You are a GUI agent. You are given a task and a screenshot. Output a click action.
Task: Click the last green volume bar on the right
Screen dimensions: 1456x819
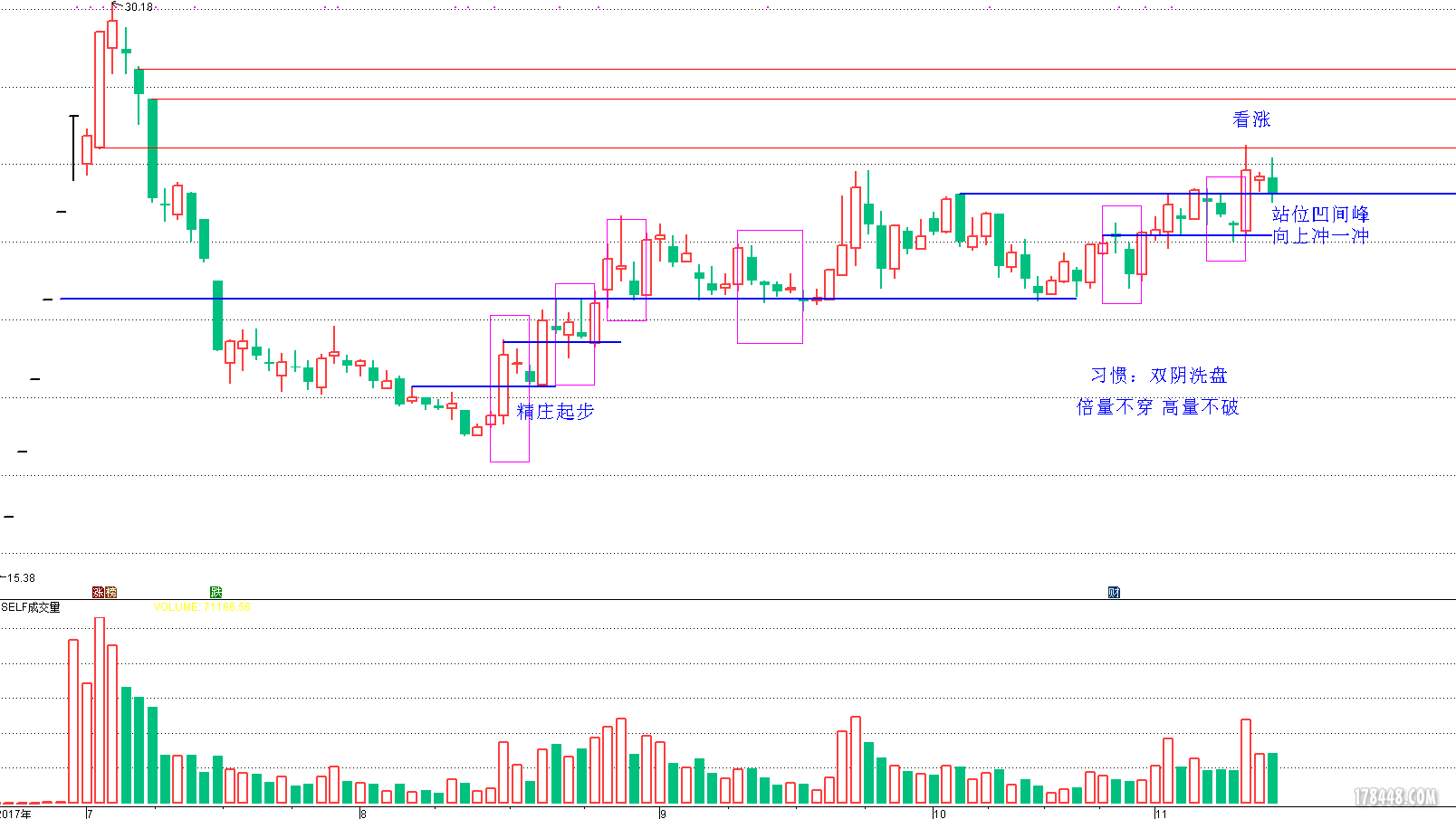click(1272, 778)
